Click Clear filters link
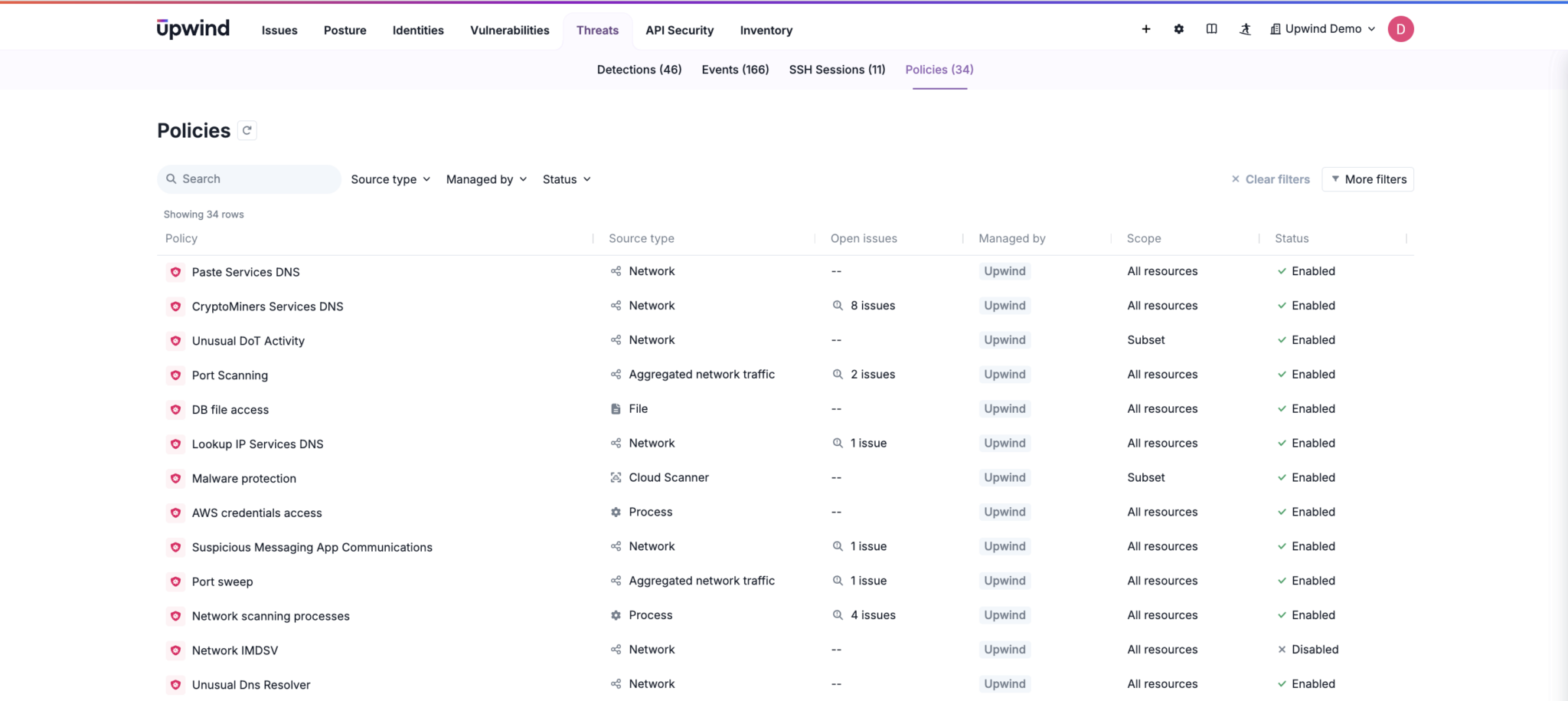1568x701 pixels. [1270, 179]
